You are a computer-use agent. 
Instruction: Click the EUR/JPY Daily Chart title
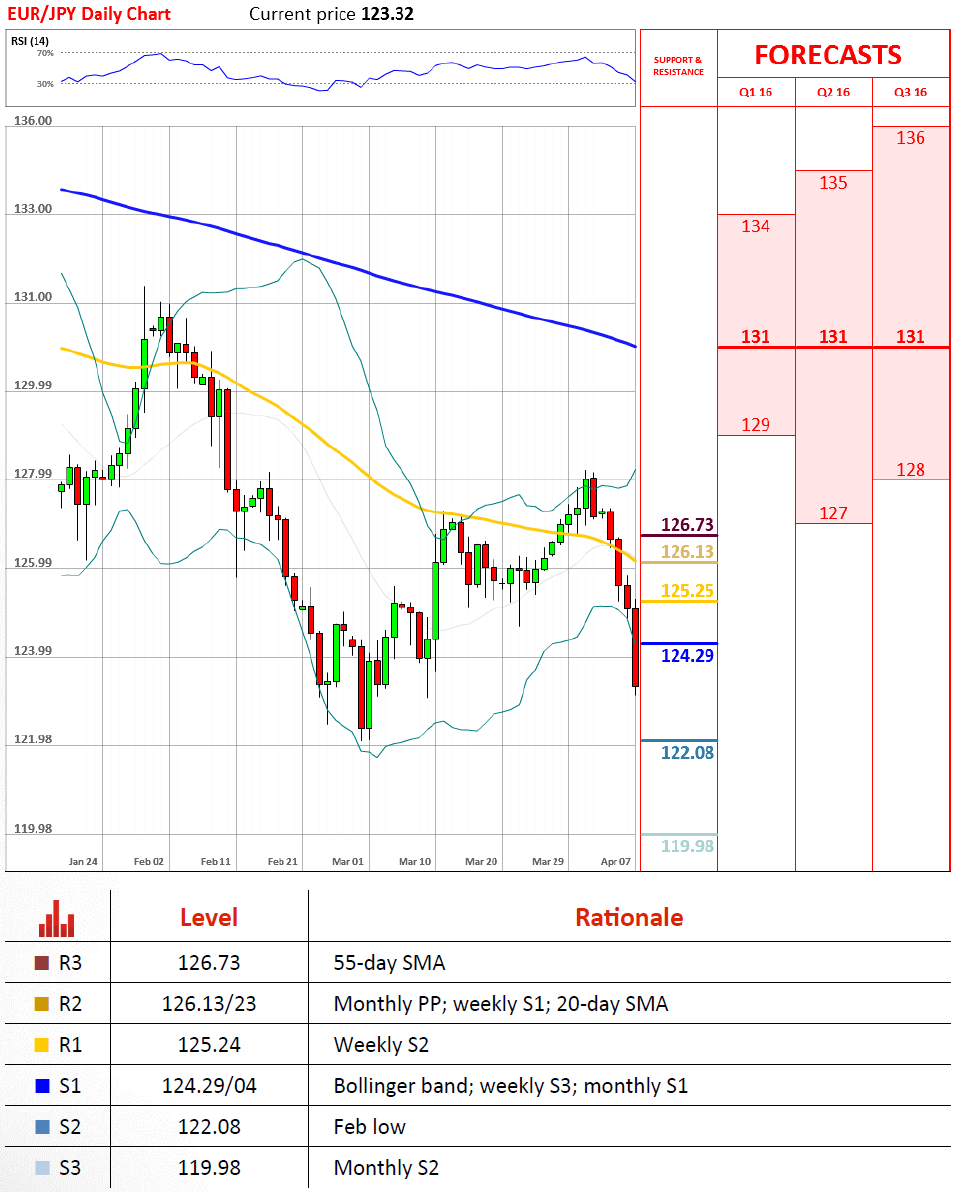click(x=89, y=14)
